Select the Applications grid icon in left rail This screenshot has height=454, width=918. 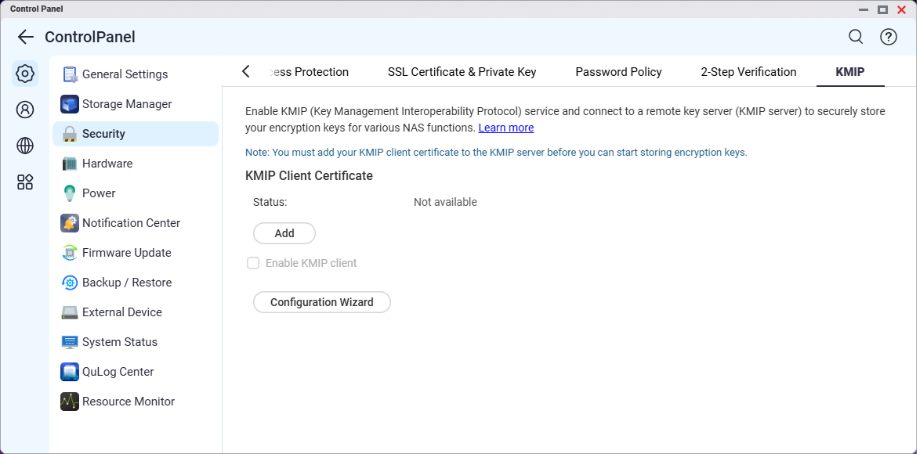25,182
